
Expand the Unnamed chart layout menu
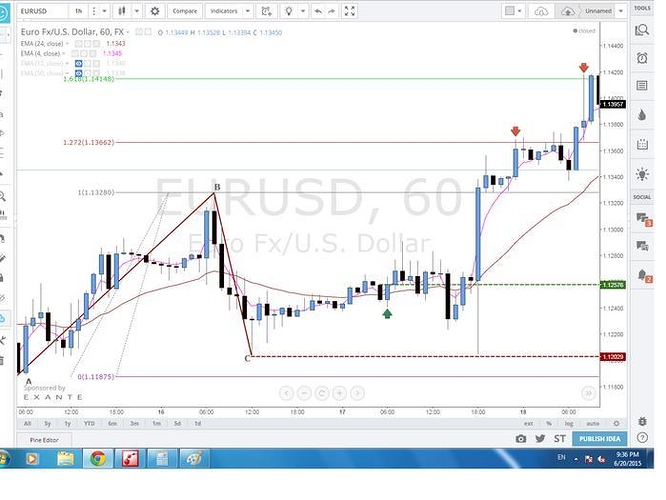point(621,11)
